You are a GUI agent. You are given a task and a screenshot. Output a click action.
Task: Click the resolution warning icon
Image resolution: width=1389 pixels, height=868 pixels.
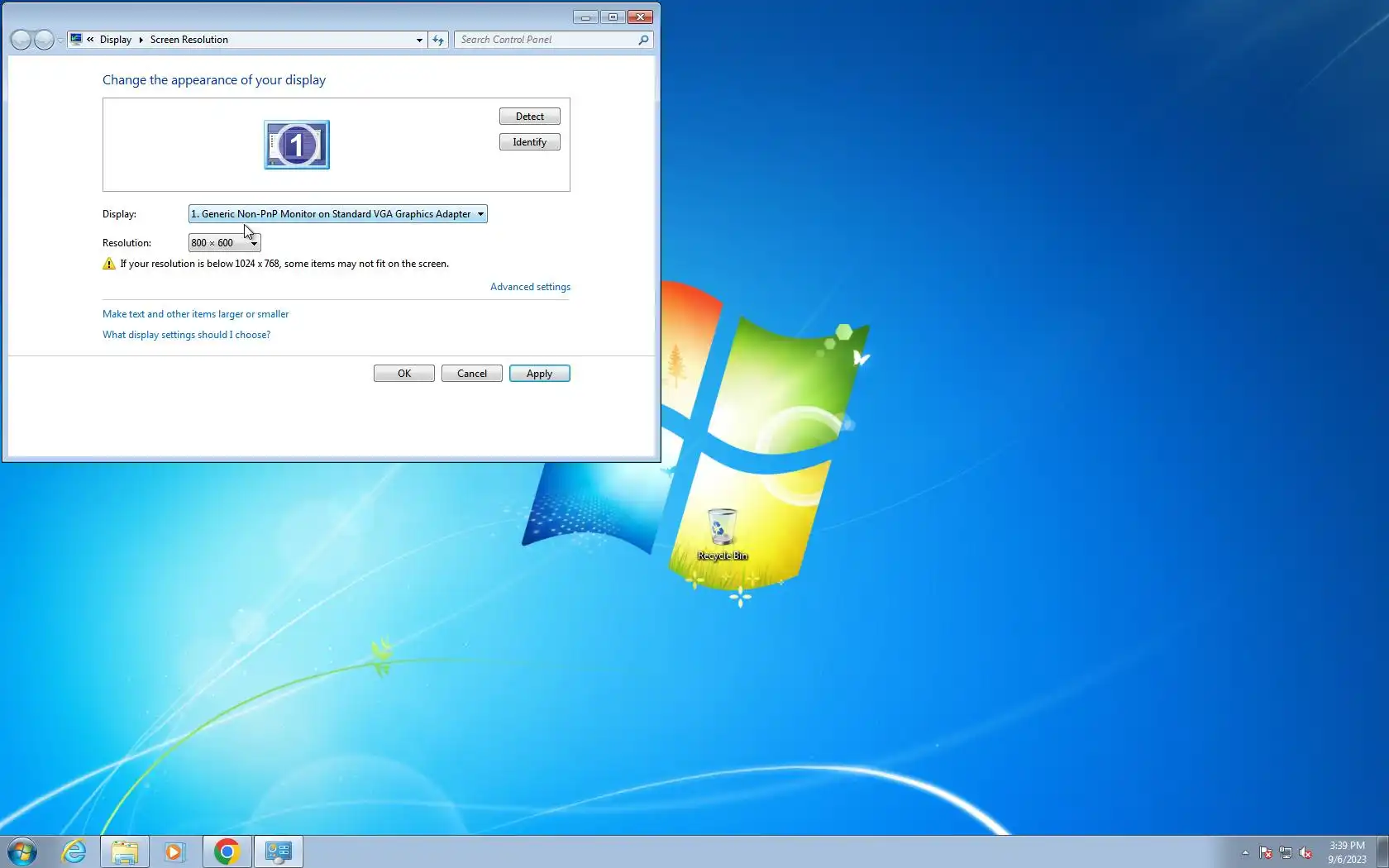[109, 264]
